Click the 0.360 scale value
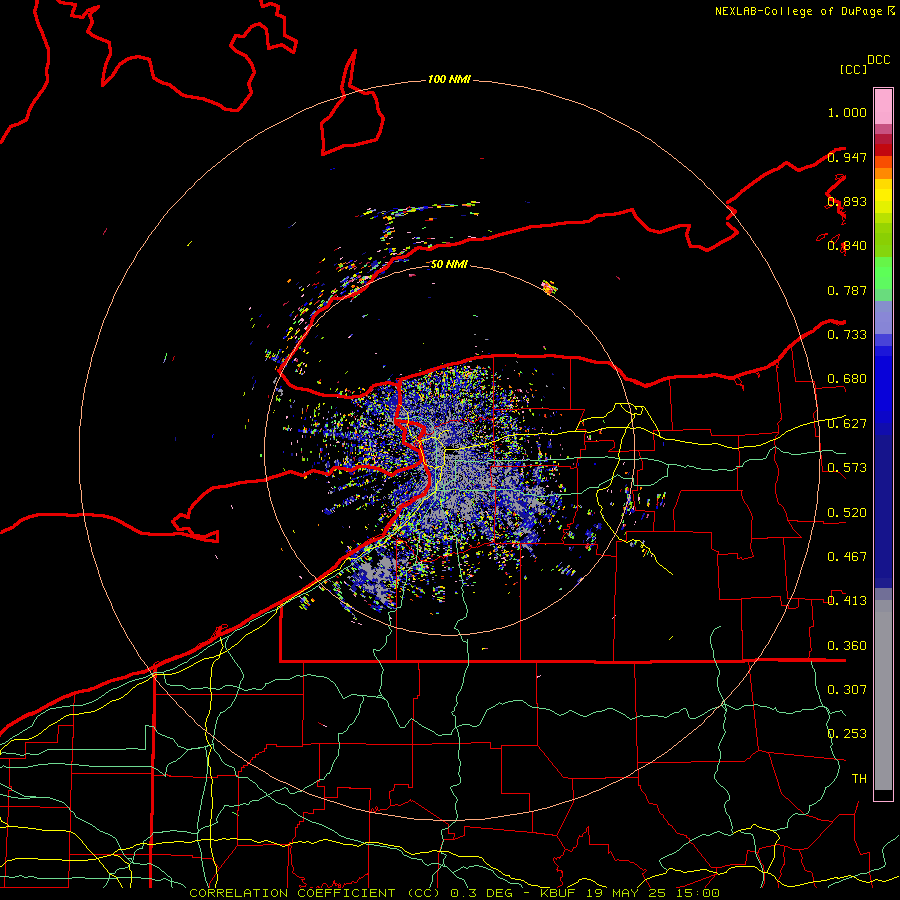Screen dimensions: 900x900 [847, 646]
